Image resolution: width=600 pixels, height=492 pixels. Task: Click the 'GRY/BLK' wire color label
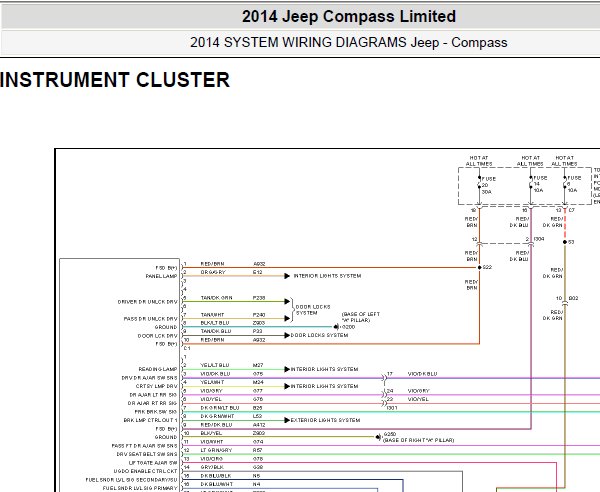212,467
